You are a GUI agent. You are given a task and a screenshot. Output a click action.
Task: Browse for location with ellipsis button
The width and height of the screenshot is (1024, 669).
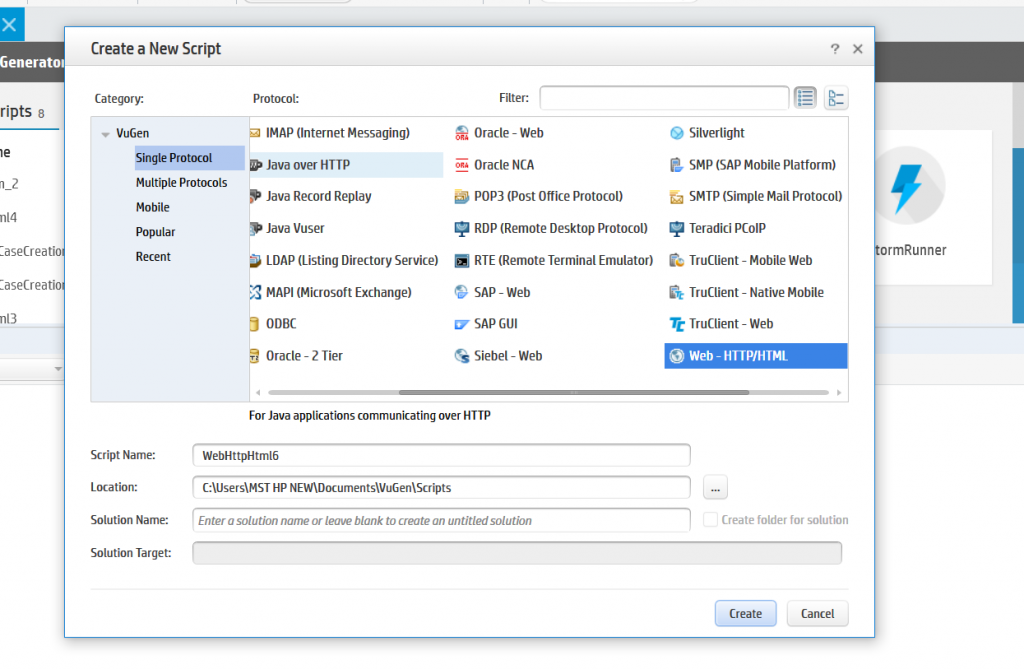(x=715, y=487)
